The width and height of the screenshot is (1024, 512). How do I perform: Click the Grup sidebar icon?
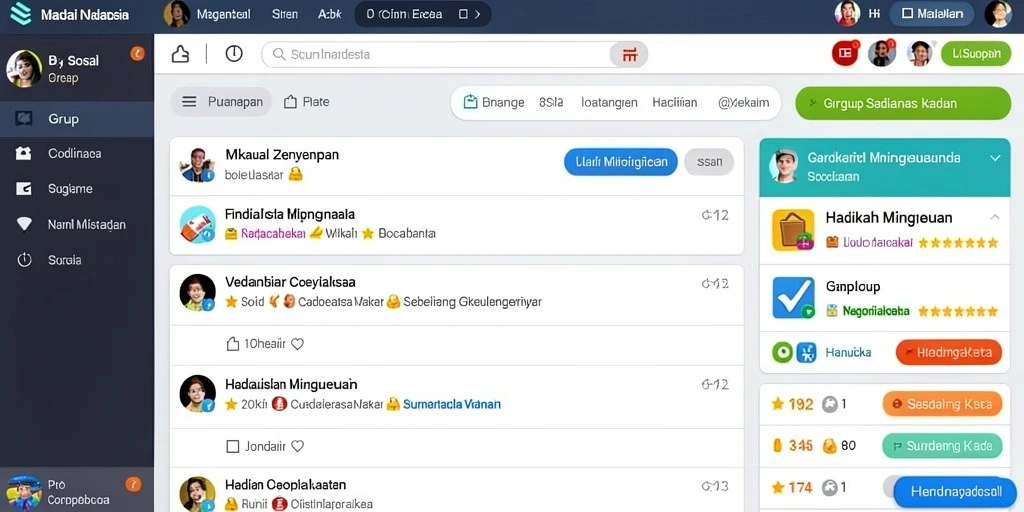pyautogui.click(x=24, y=118)
